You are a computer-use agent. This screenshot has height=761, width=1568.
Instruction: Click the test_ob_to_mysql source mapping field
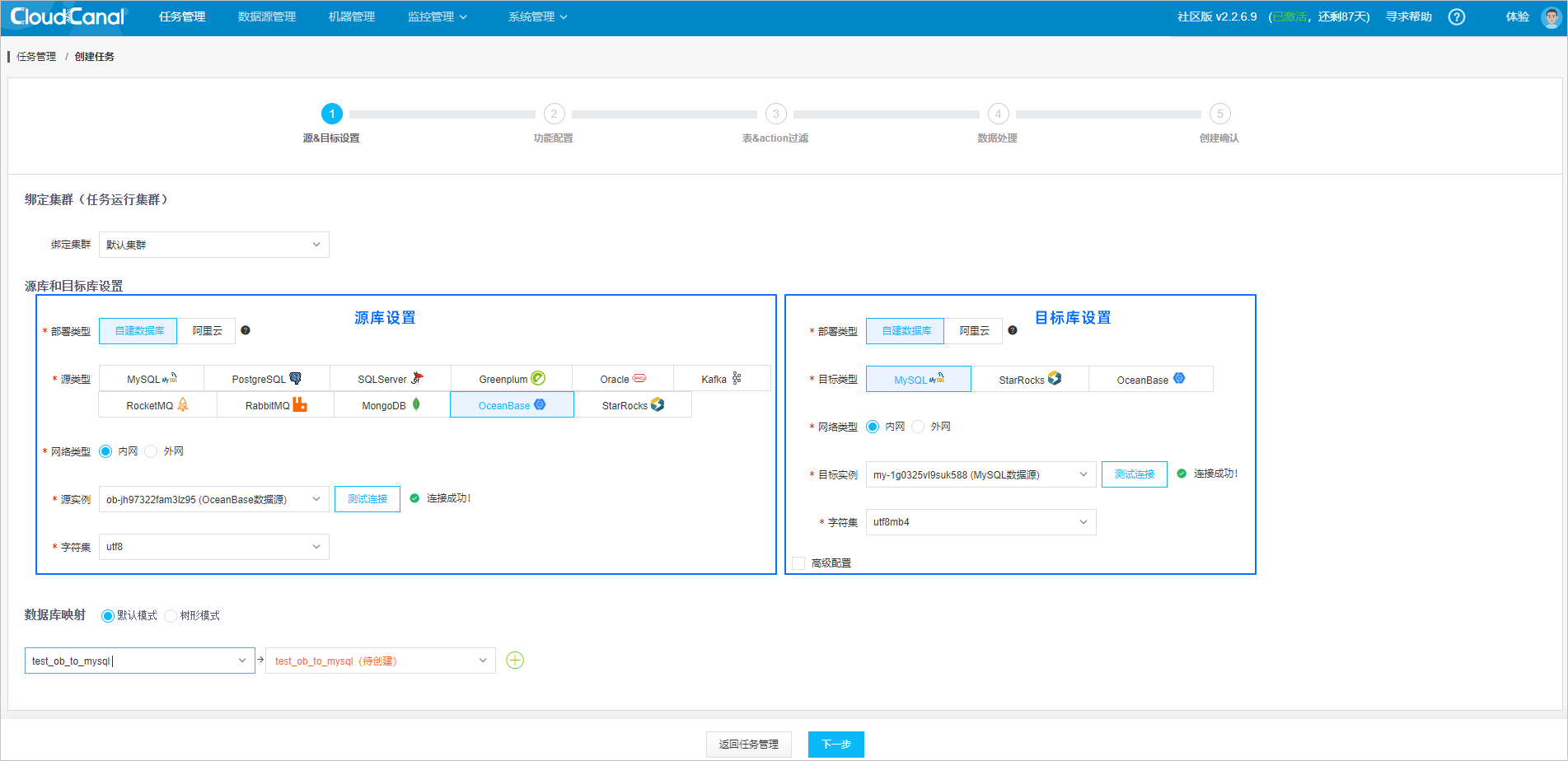point(138,660)
